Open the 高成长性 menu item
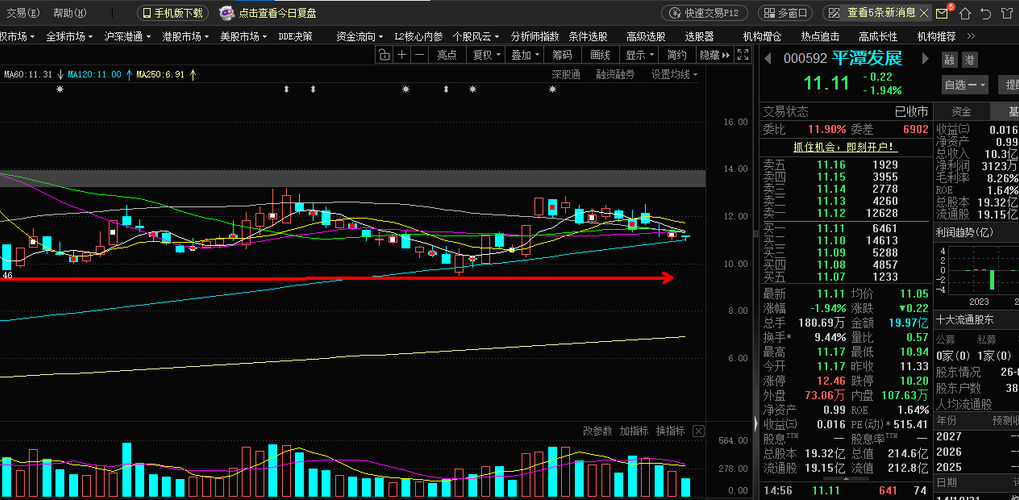This screenshot has width=1019, height=500. coord(878,36)
